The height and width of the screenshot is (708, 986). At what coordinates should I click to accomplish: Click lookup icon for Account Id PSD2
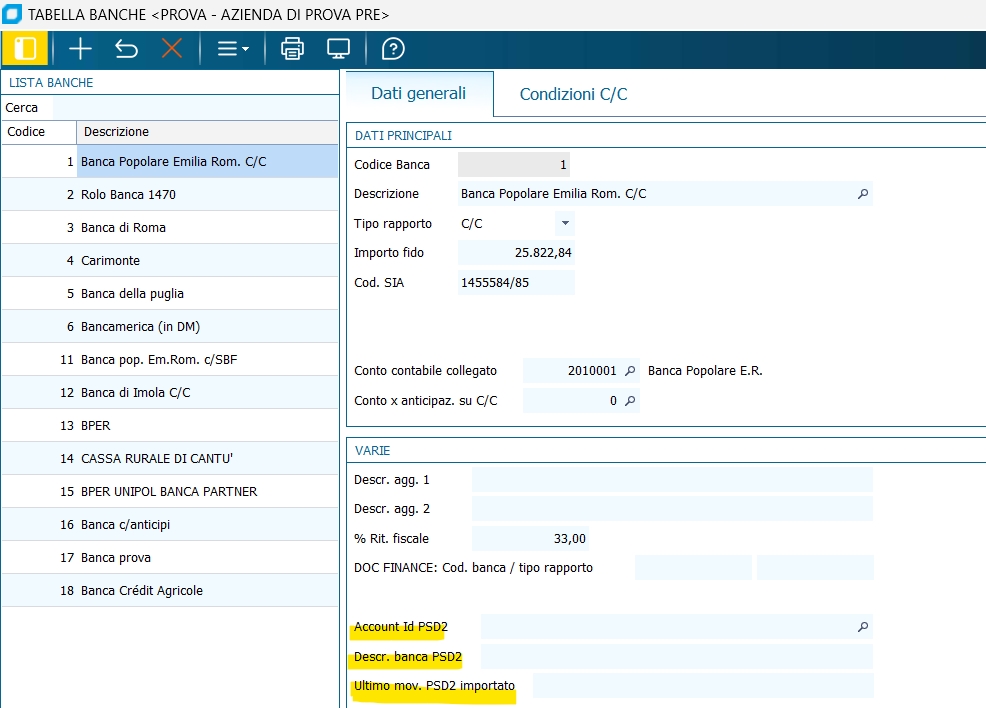[x=863, y=627]
